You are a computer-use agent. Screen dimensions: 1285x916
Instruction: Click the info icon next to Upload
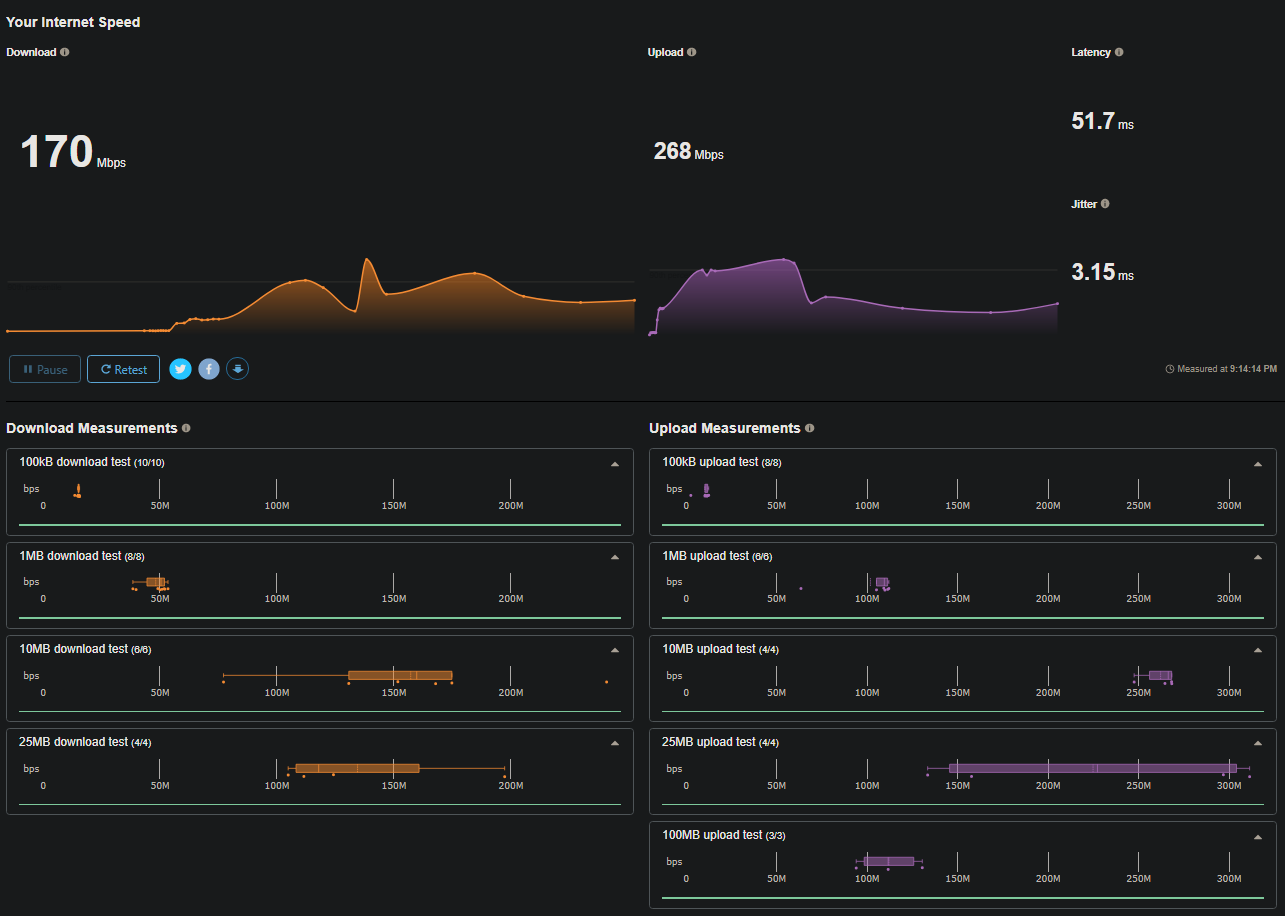[692, 52]
